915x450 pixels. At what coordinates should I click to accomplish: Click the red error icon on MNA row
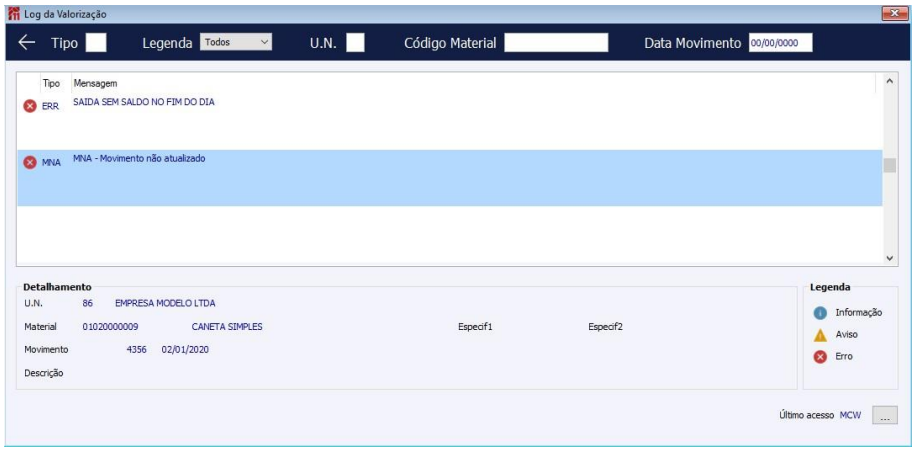30,162
